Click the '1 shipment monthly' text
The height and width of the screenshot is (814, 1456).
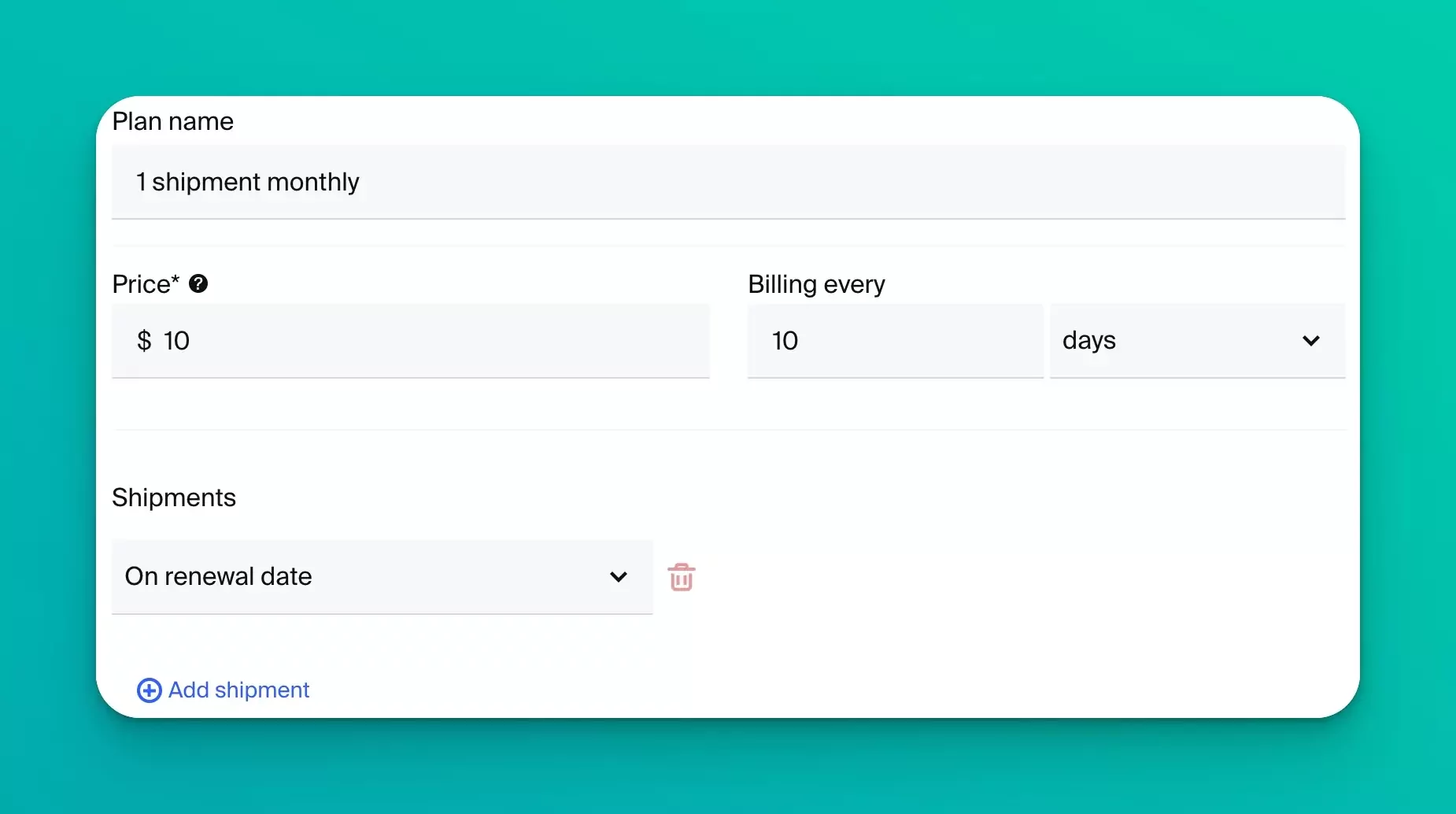point(248,182)
